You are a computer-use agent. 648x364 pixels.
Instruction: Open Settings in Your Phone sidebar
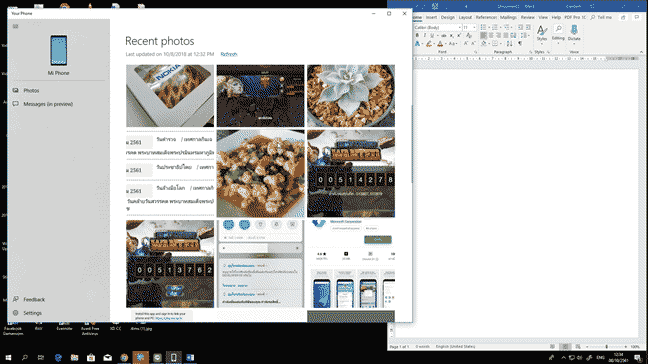[32, 313]
